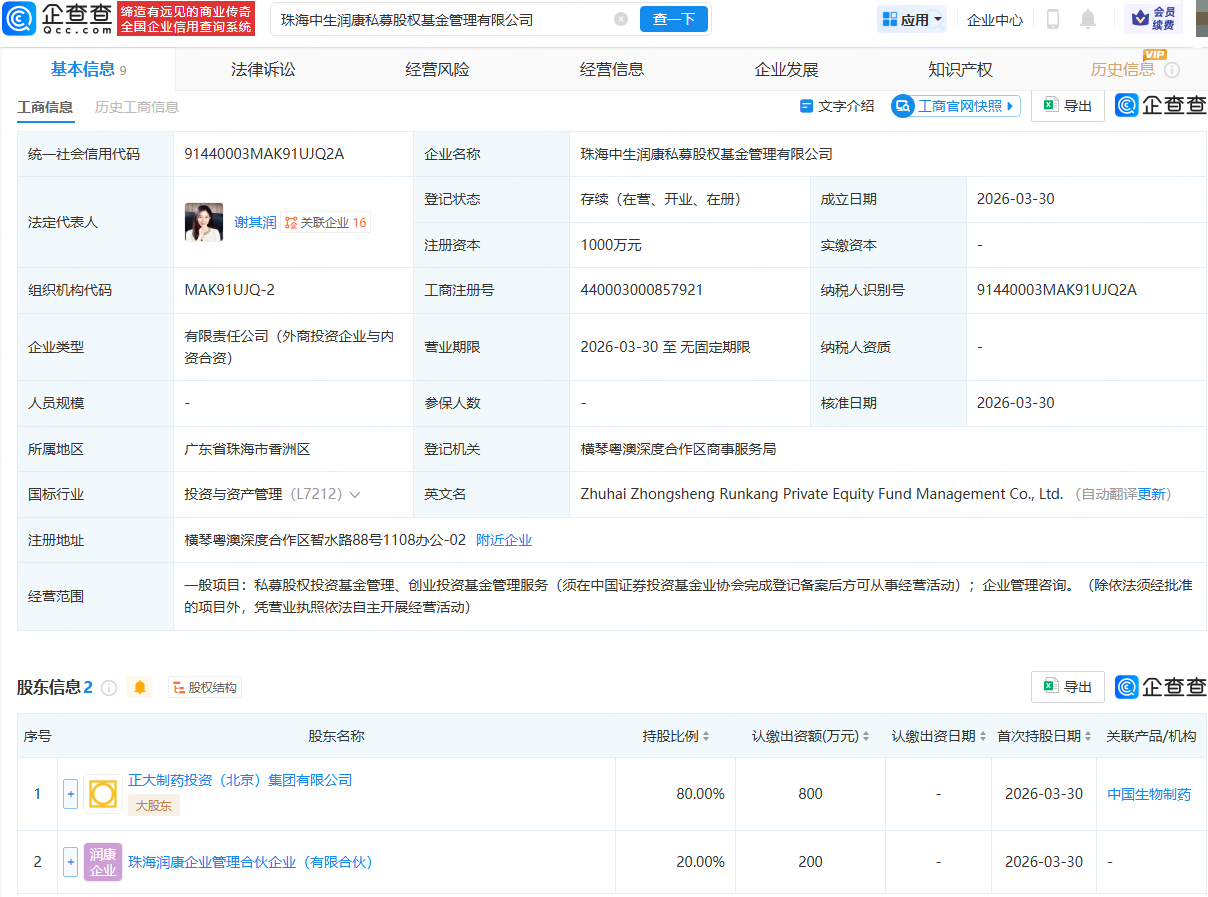Viewport: 1208px width, 897px height.
Task: Open the 应用 apps dropdown menu
Action: [x=911, y=19]
